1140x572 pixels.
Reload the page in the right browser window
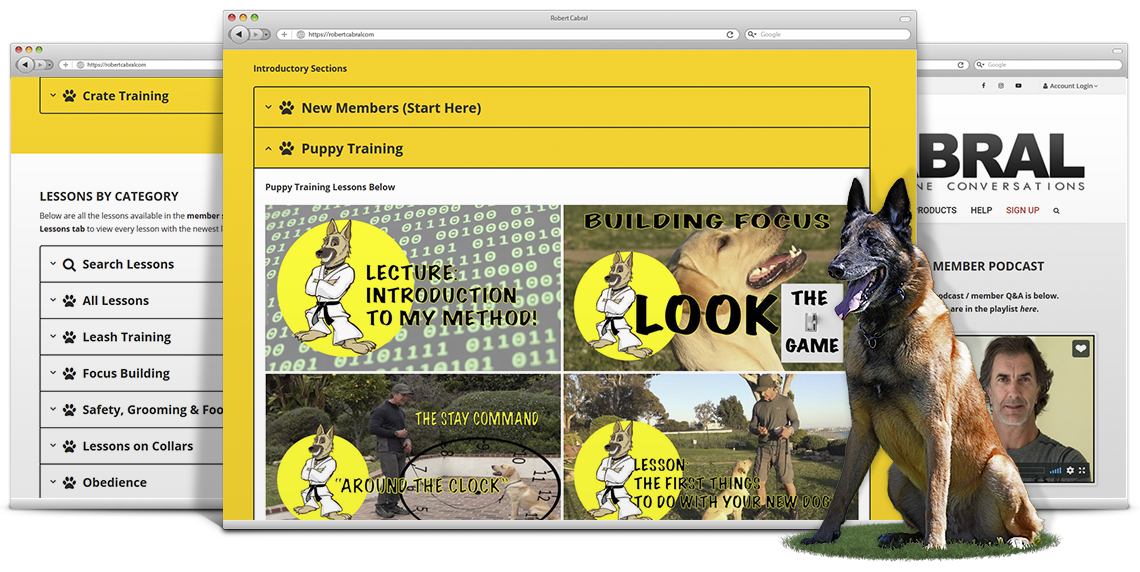[x=960, y=65]
